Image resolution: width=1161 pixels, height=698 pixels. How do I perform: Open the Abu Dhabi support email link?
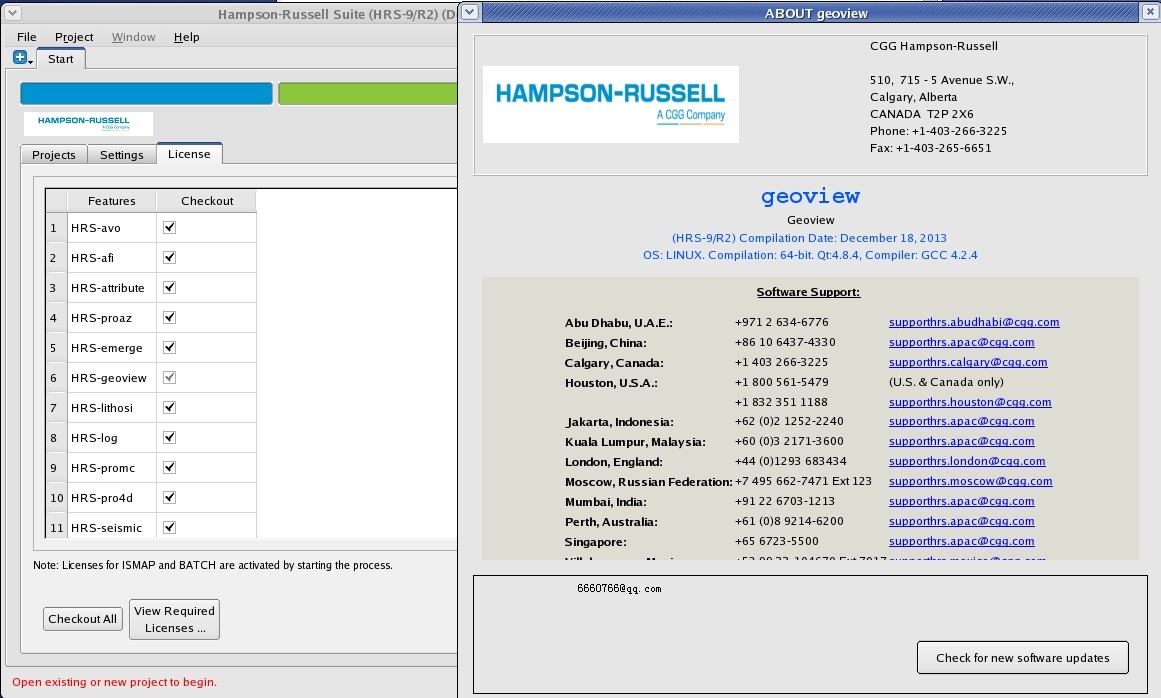pos(974,322)
